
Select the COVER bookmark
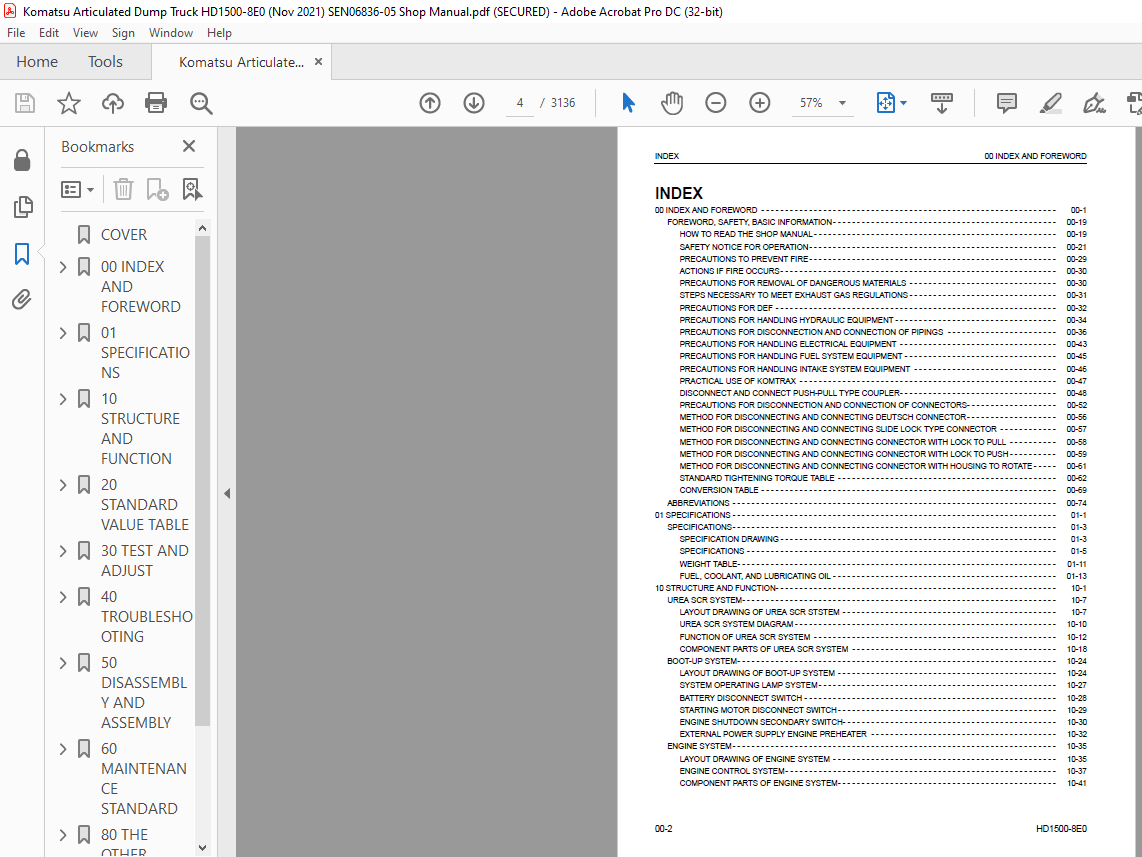(x=124, y=235)
